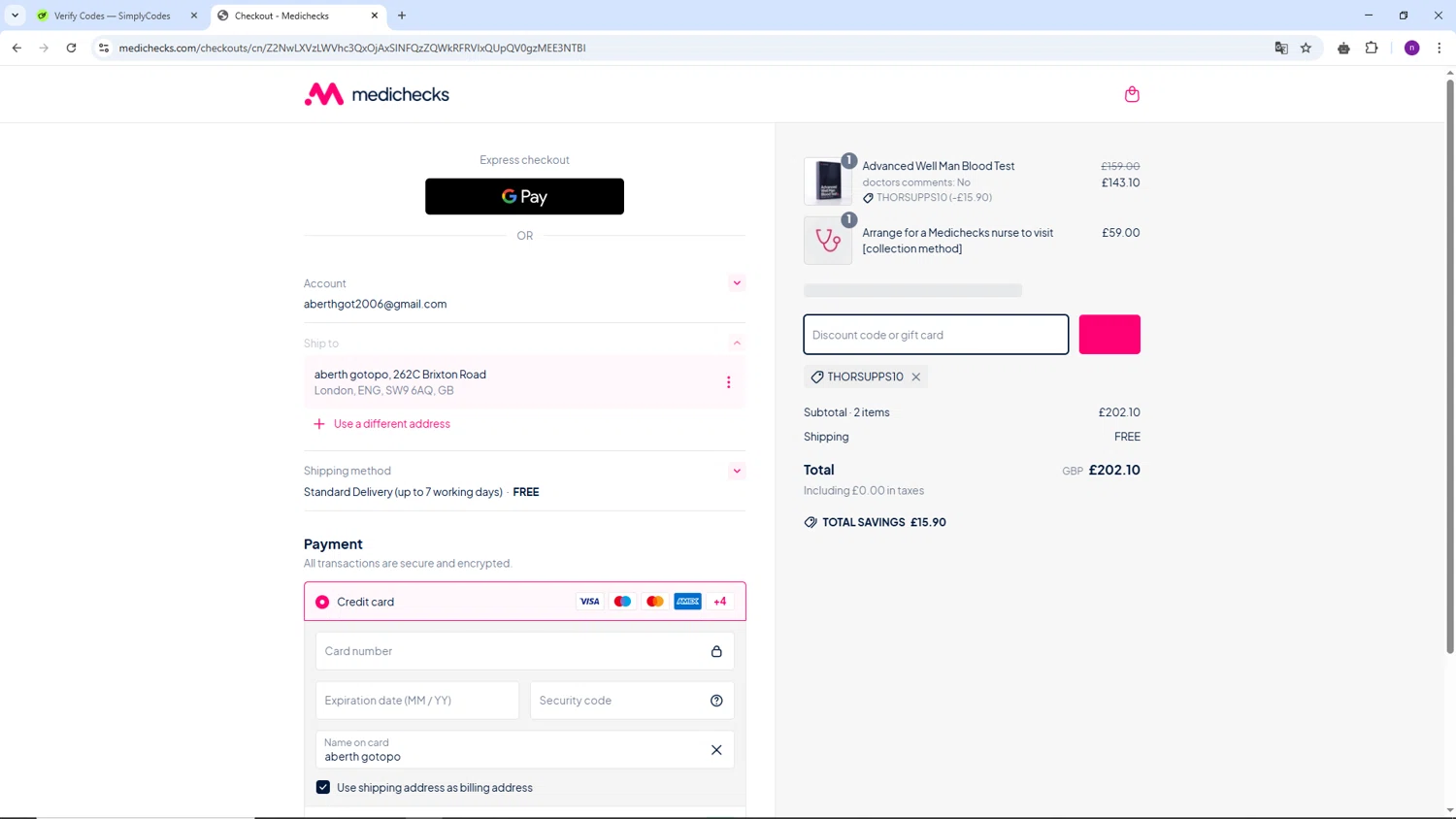This screenshot has height=819, width=1456.
Task: Click the card number lock icon
Action: click(x=716, y=651)
